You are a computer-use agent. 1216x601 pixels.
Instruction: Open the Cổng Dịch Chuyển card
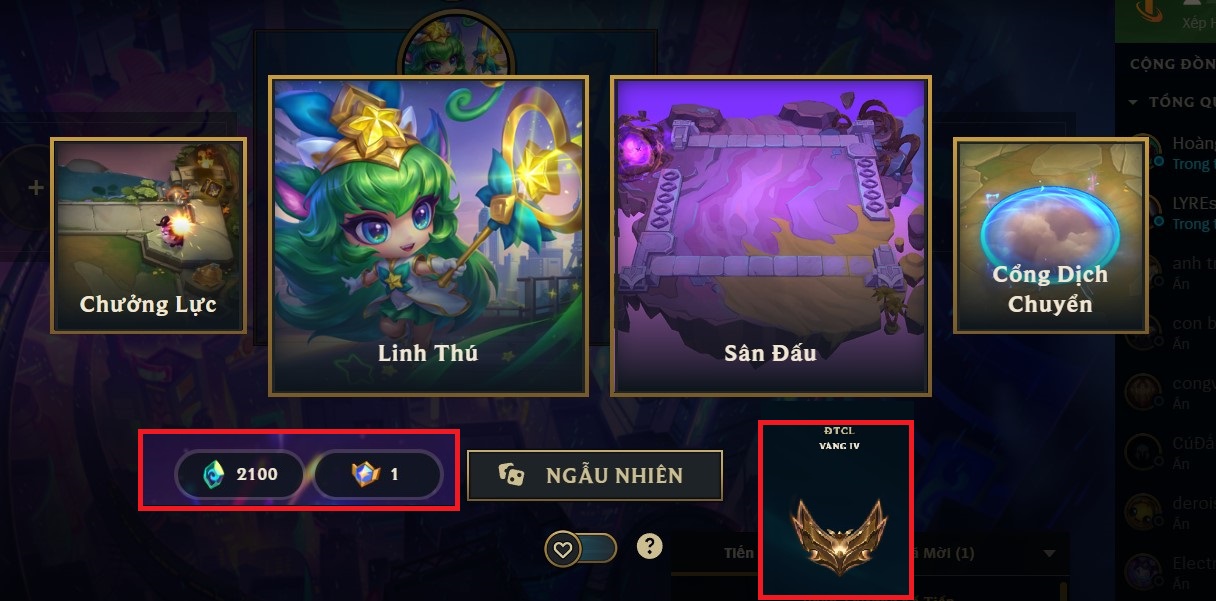1050,235
